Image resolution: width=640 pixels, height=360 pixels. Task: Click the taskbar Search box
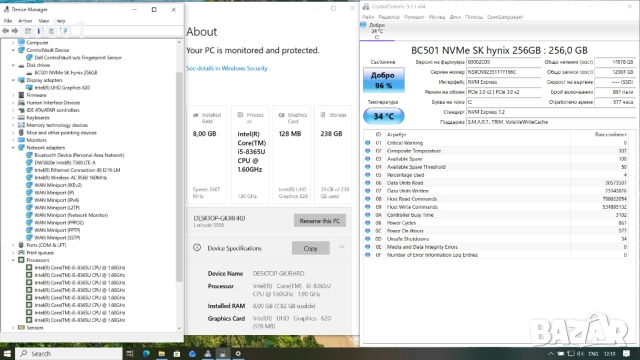click(x=69, y=353)
